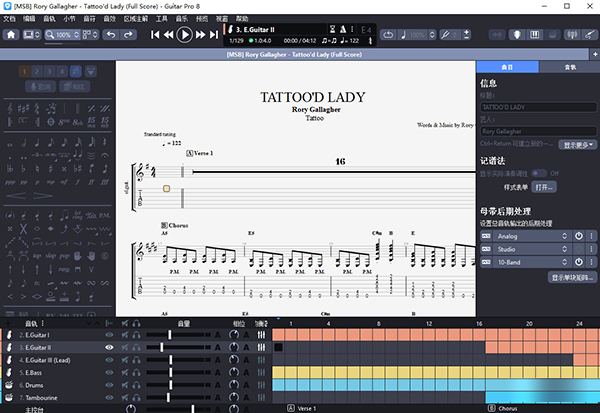Jump to the start of the score
Viewport: 600px width, 413px height.
tap(156, 35)
